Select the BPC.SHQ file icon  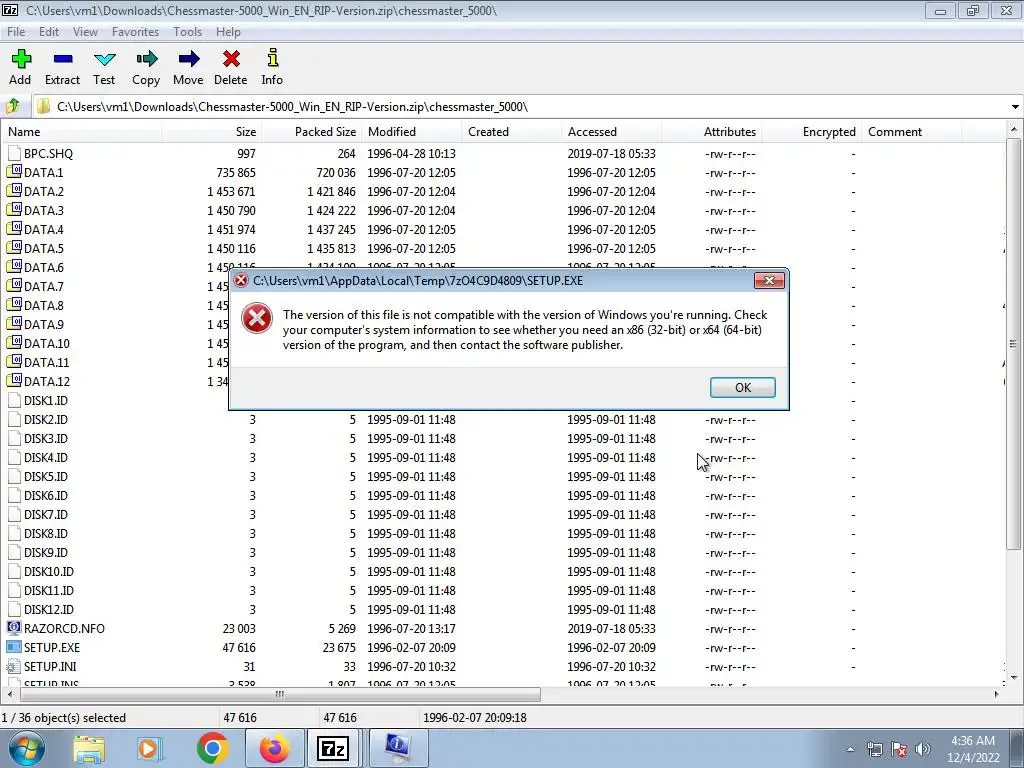click(14, 153)
